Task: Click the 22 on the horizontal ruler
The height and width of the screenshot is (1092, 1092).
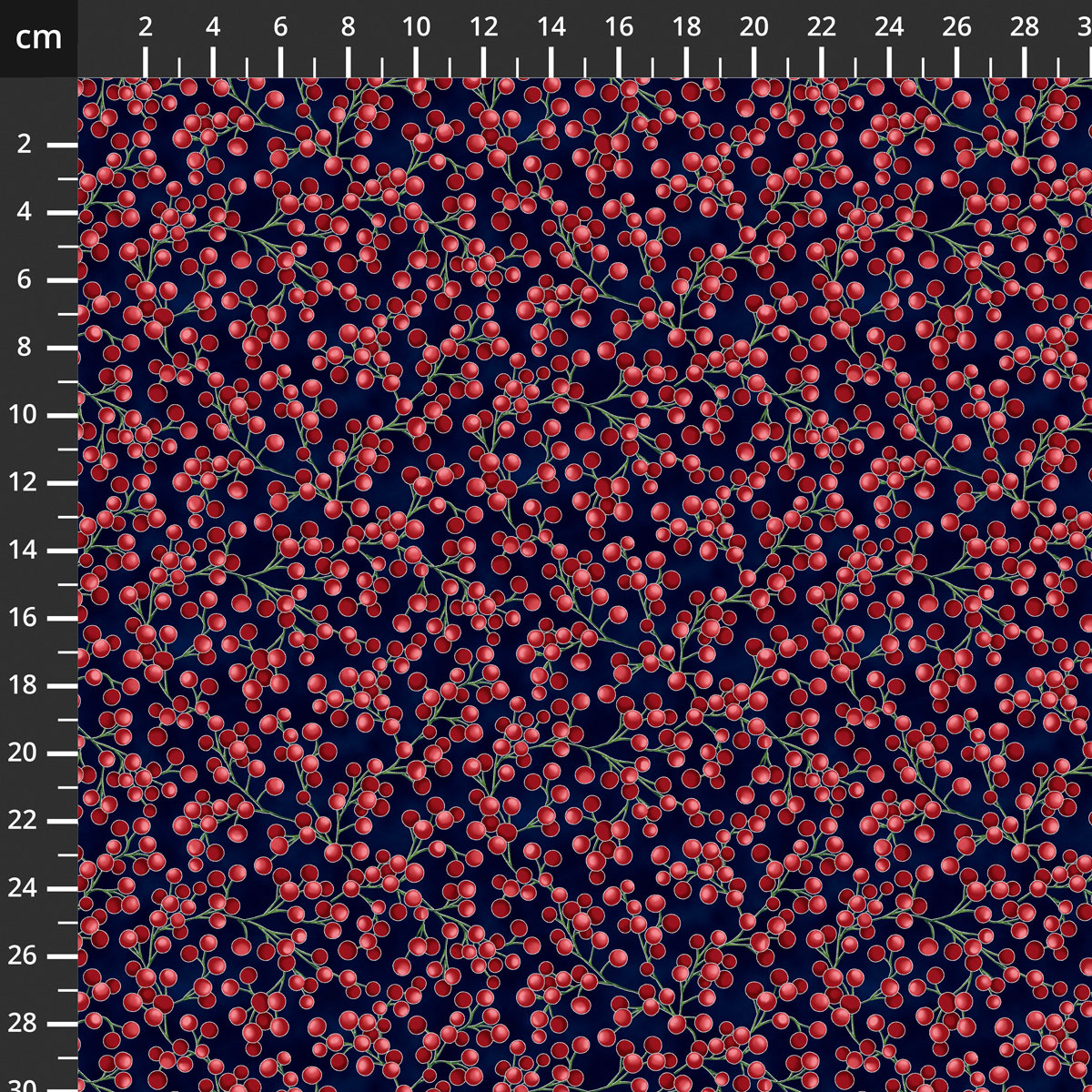Action: click(x=822, y=27)
